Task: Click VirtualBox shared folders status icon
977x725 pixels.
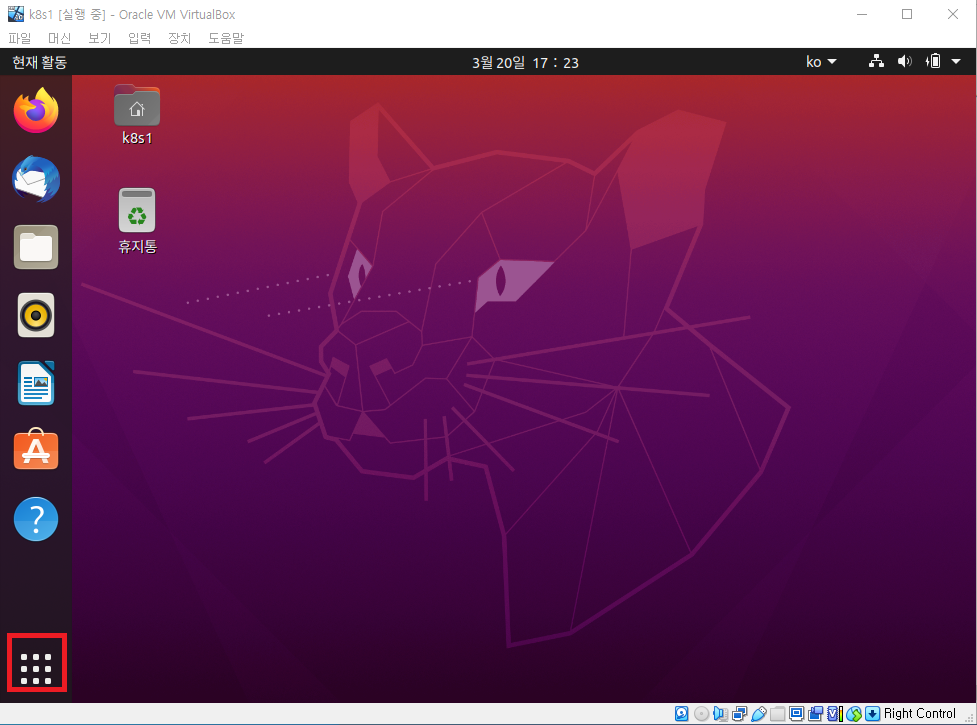Action: tap(778, 713)
